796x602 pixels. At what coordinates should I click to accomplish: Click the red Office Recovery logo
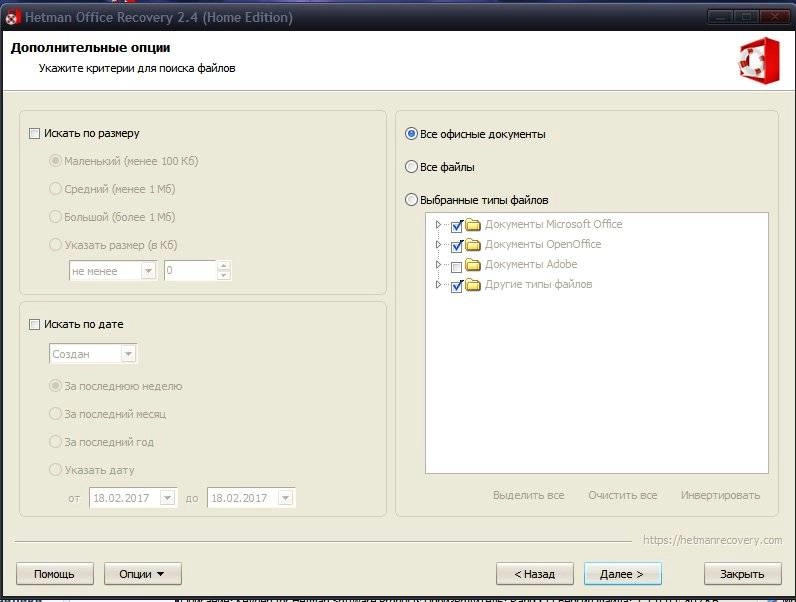click(x=759, y=60)
